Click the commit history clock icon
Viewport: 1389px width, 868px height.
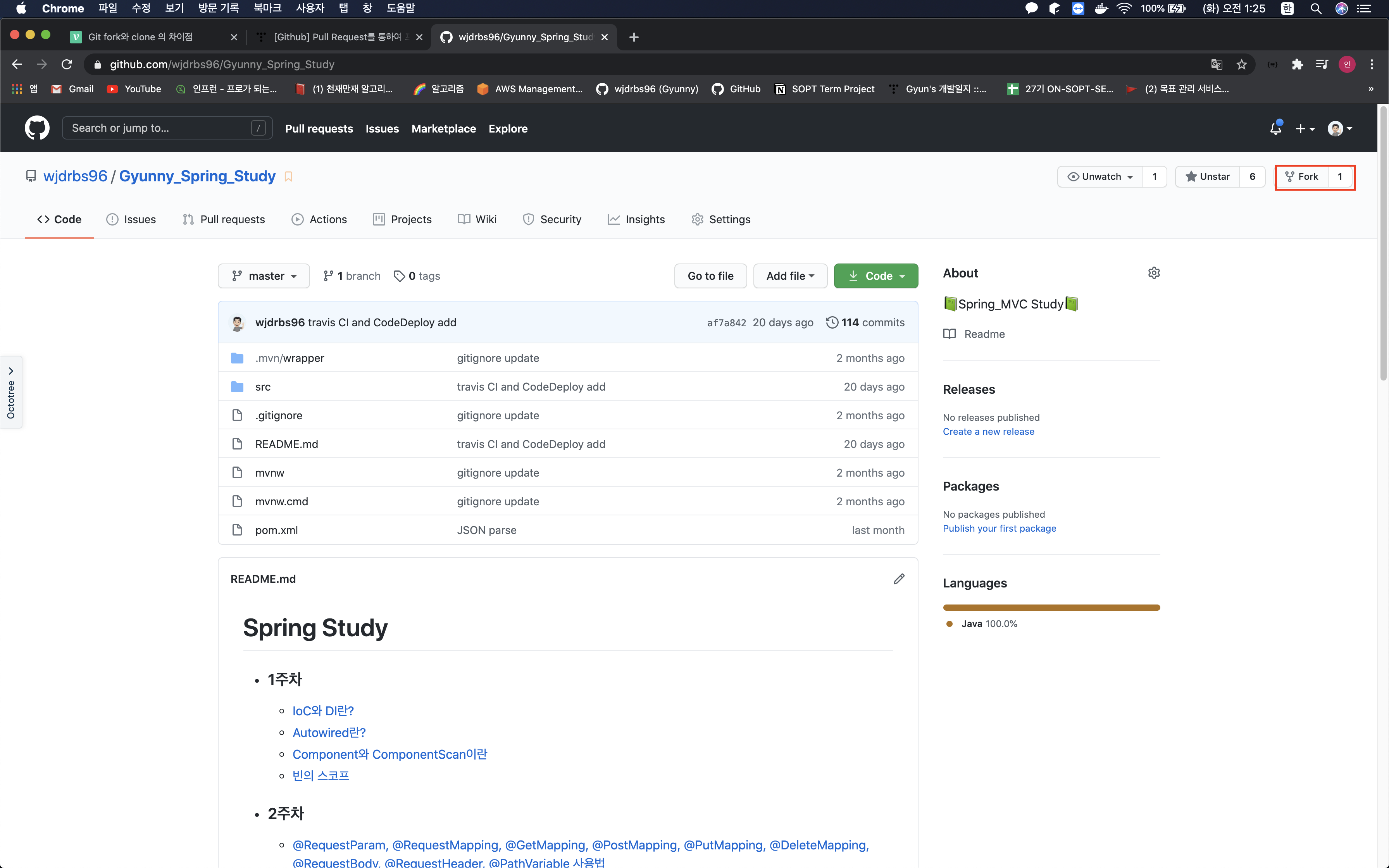click(x=832, y=323)
